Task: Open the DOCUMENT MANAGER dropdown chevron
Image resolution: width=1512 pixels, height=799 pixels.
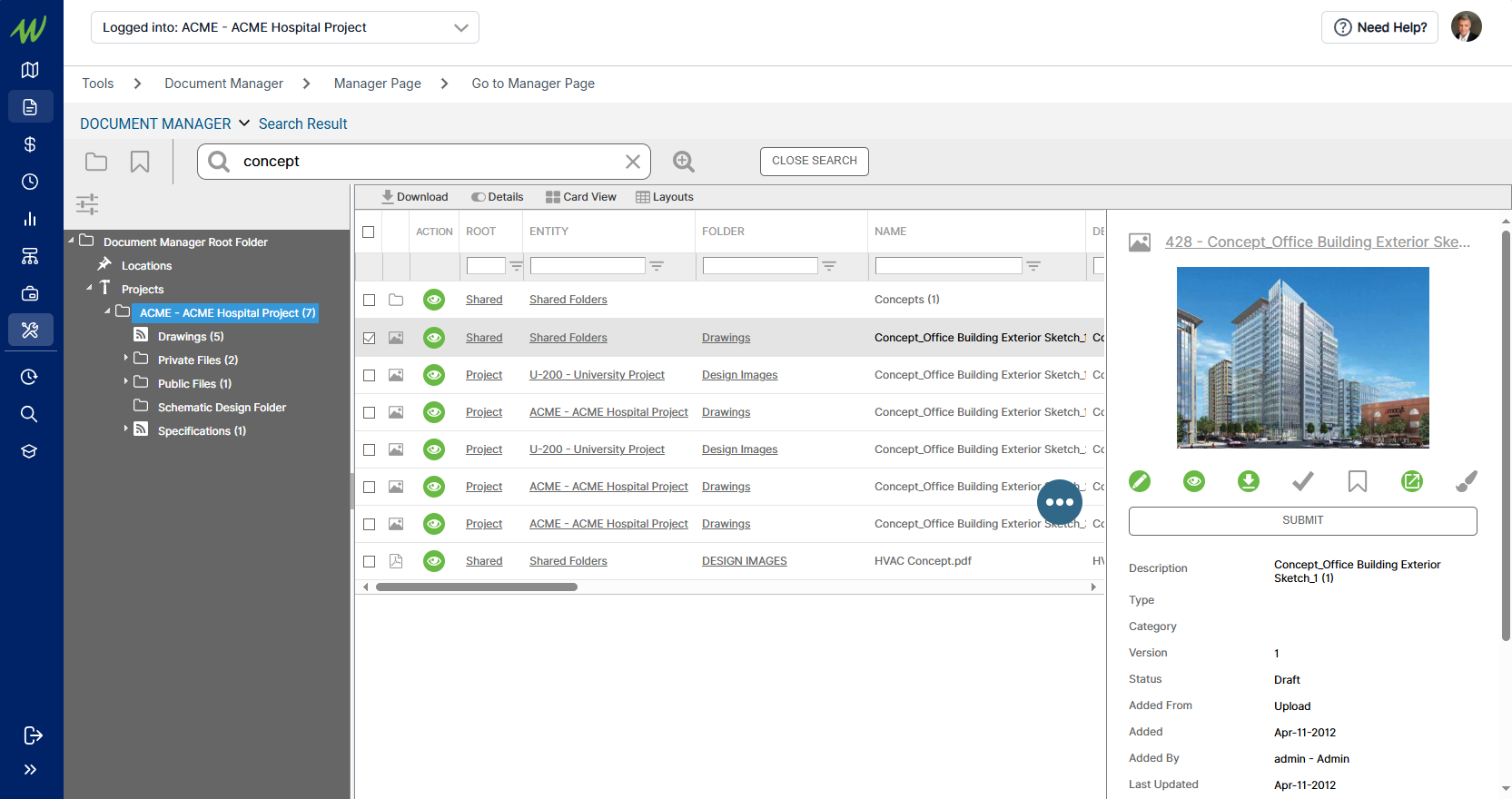Action: 244,123
